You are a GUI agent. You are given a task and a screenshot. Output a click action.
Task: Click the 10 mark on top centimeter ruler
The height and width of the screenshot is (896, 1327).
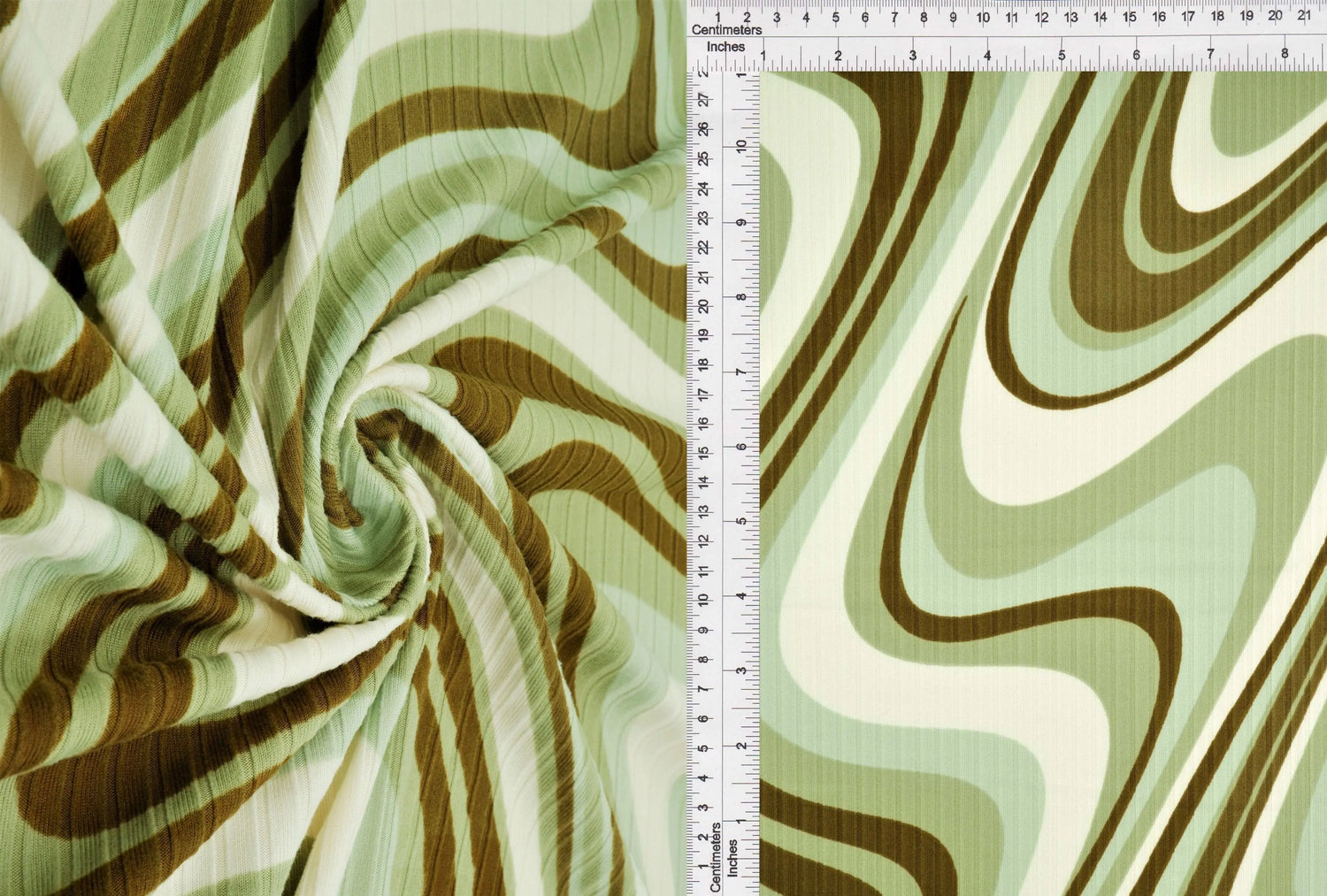[983, 17]
